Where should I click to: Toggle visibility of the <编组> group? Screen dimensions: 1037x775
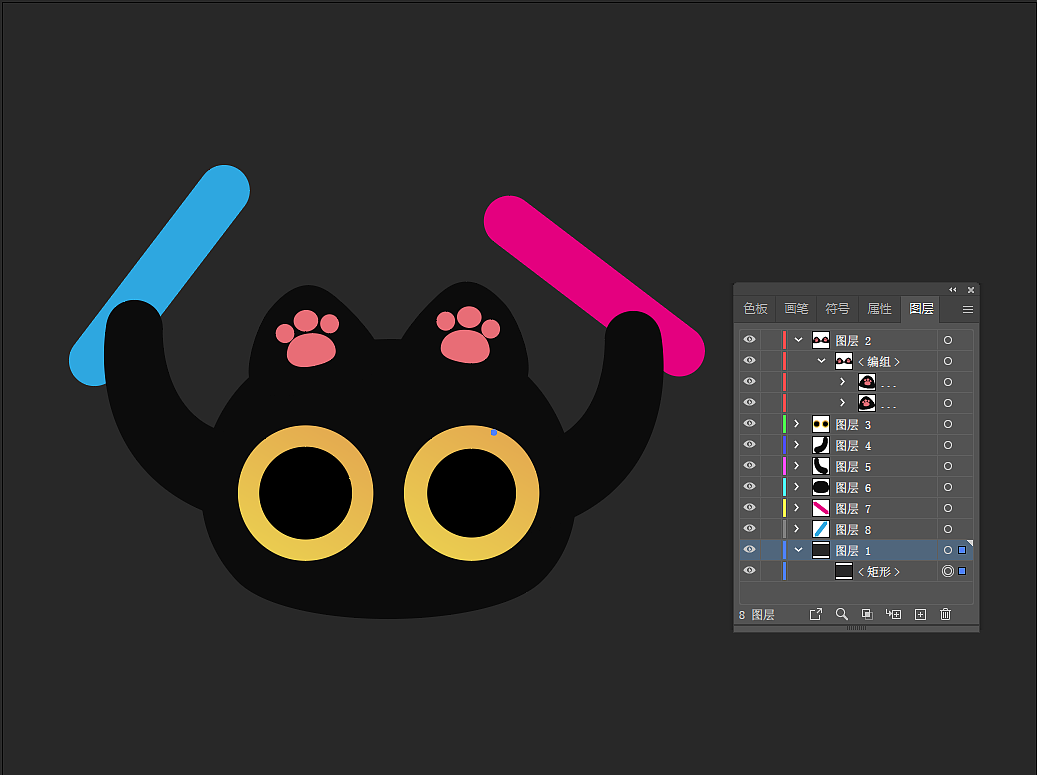click(x=749, y=360)
